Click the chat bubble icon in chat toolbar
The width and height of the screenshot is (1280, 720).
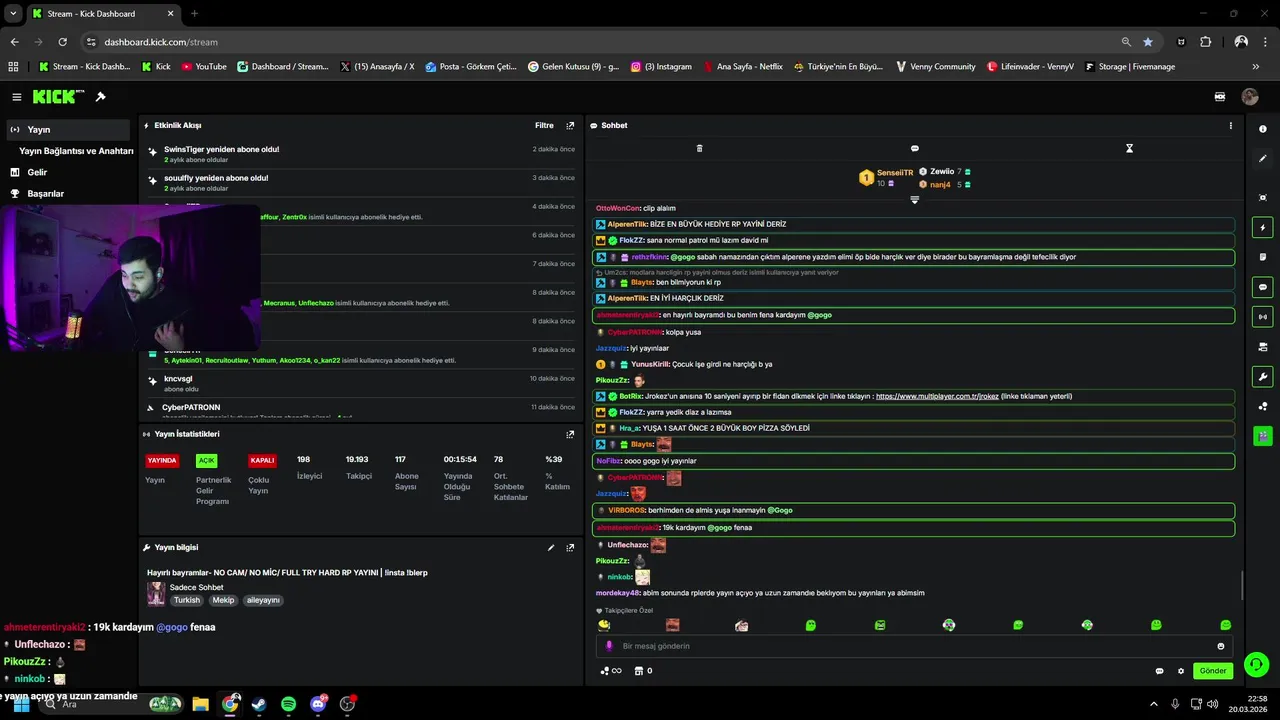click(914, 148)
